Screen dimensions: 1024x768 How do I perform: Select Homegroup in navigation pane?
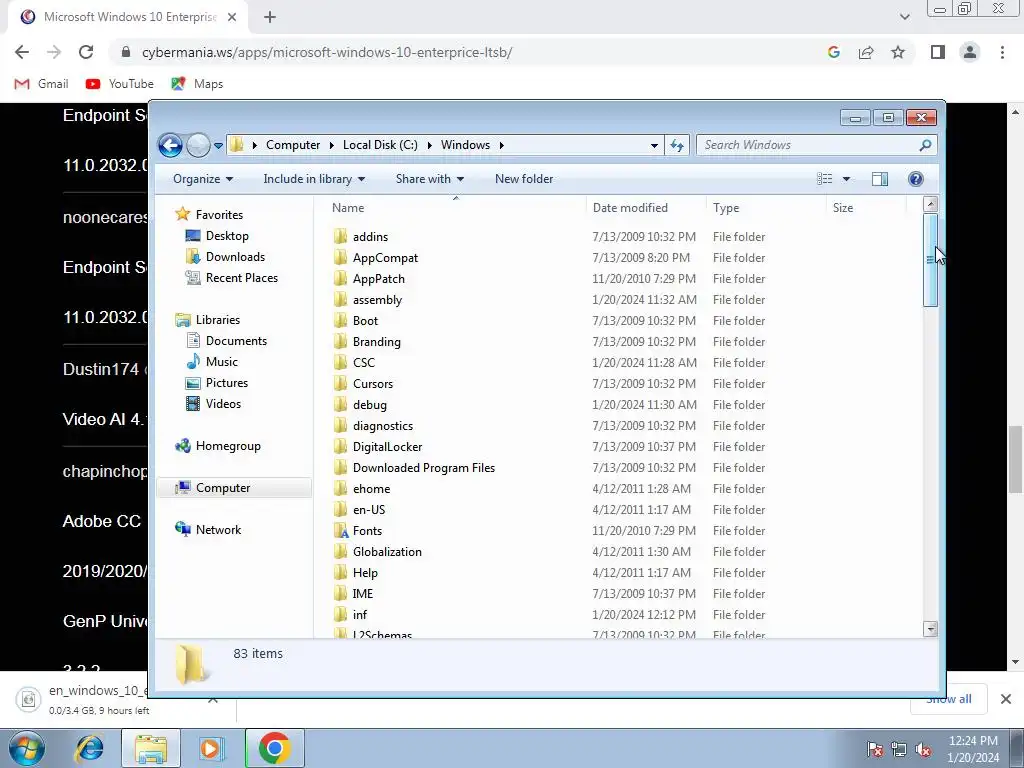point(228,446)
